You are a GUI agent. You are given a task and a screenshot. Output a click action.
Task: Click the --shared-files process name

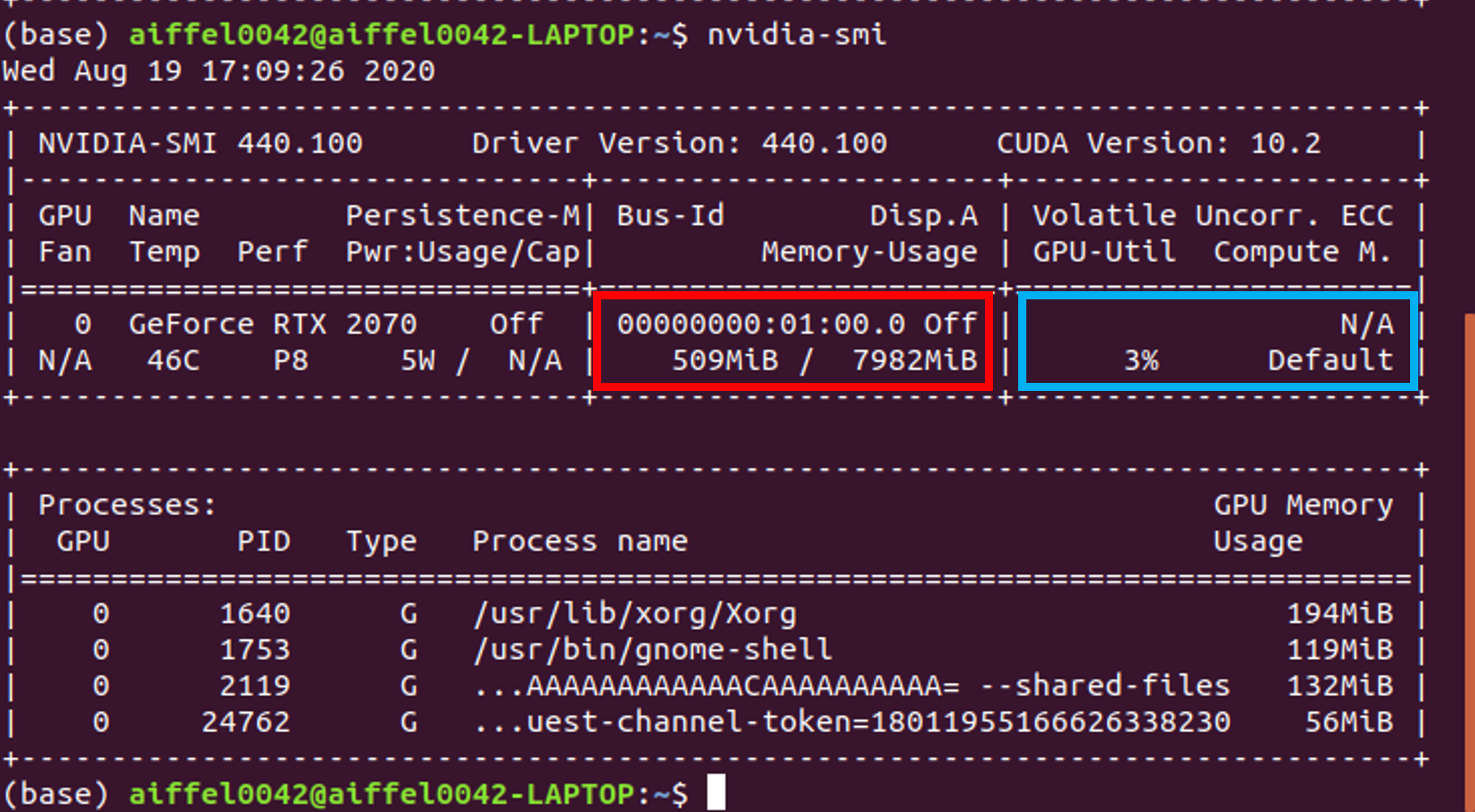(x=852, y=686)
